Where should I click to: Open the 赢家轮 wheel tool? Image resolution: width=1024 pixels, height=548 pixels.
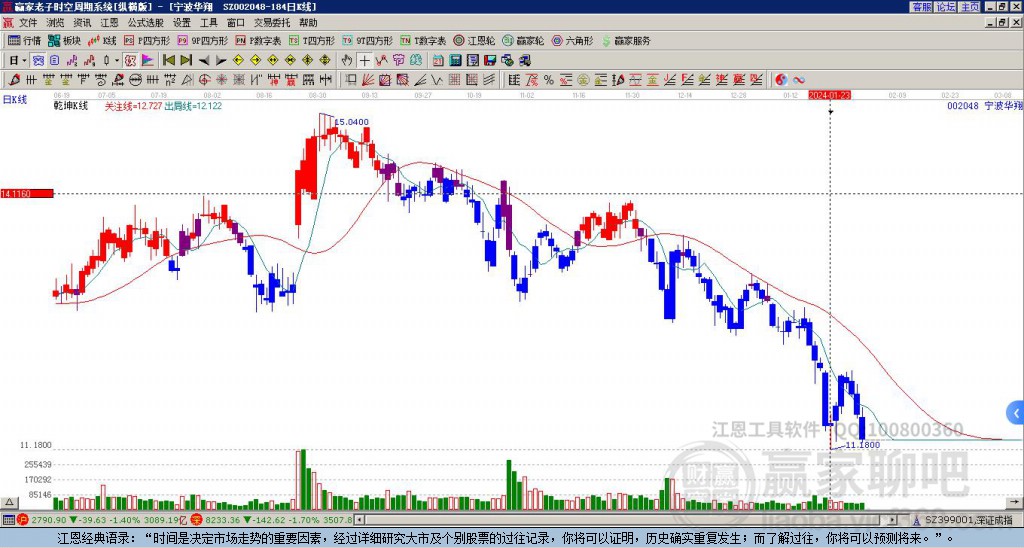[523, 40]
